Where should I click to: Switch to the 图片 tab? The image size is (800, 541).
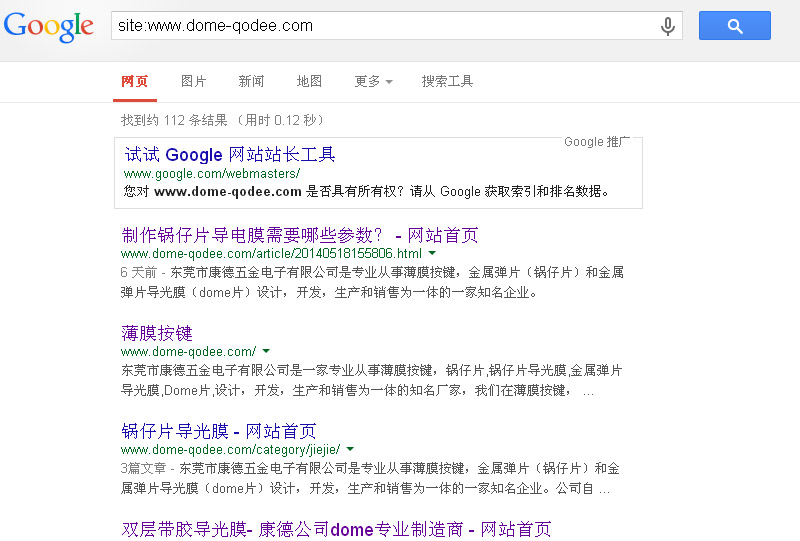pyautogui.click(x=193, y=81)
